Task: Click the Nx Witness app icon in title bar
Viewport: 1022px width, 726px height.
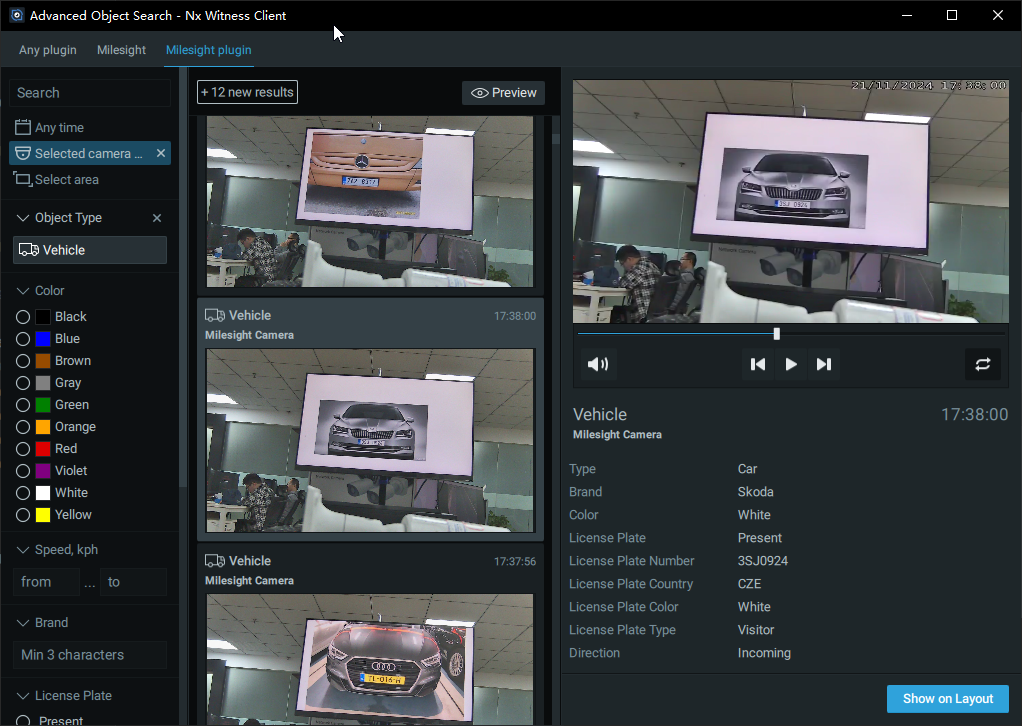Action: tap(16, 15)
